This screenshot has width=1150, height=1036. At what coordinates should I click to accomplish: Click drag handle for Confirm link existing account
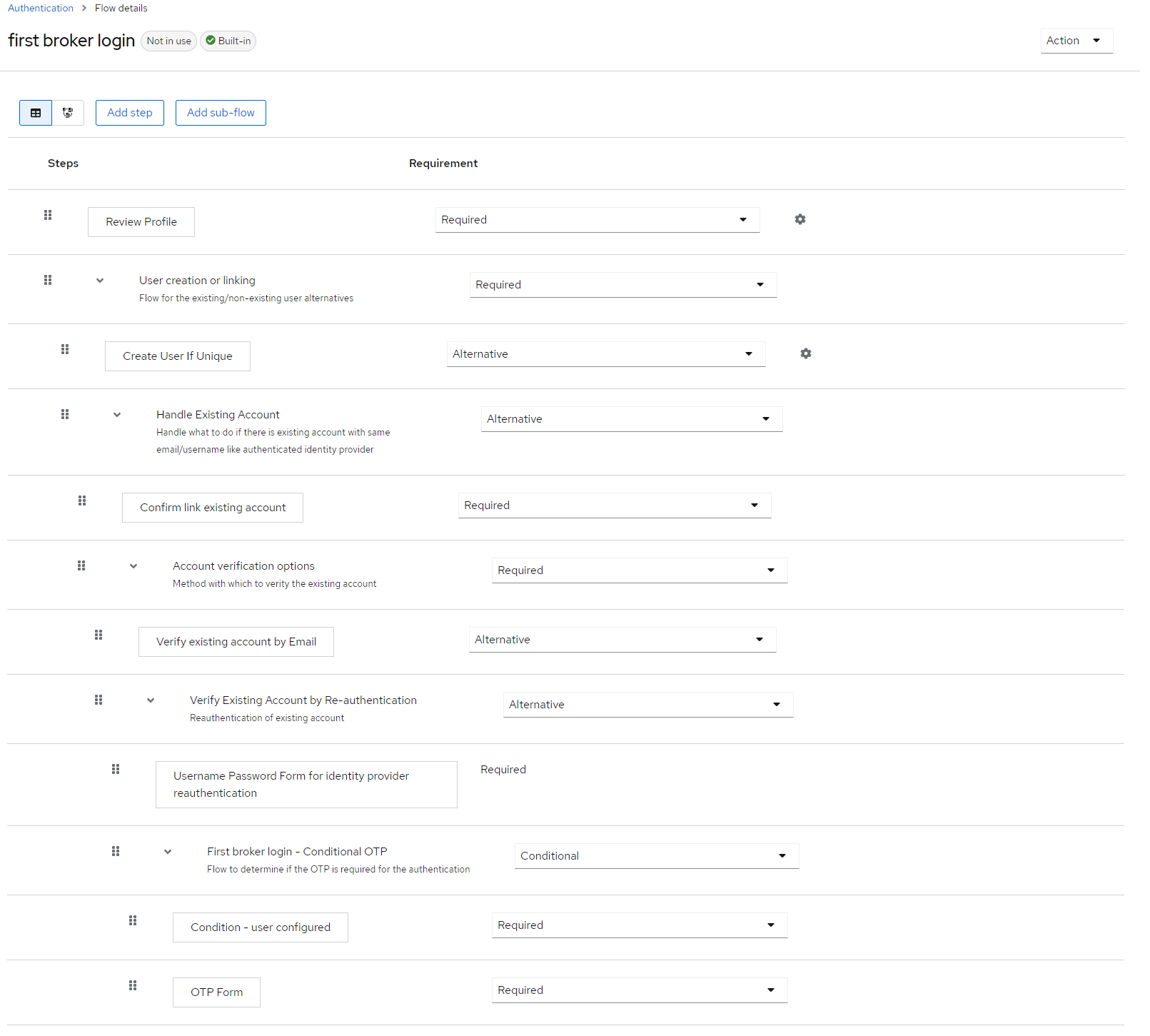click(82, 501)
